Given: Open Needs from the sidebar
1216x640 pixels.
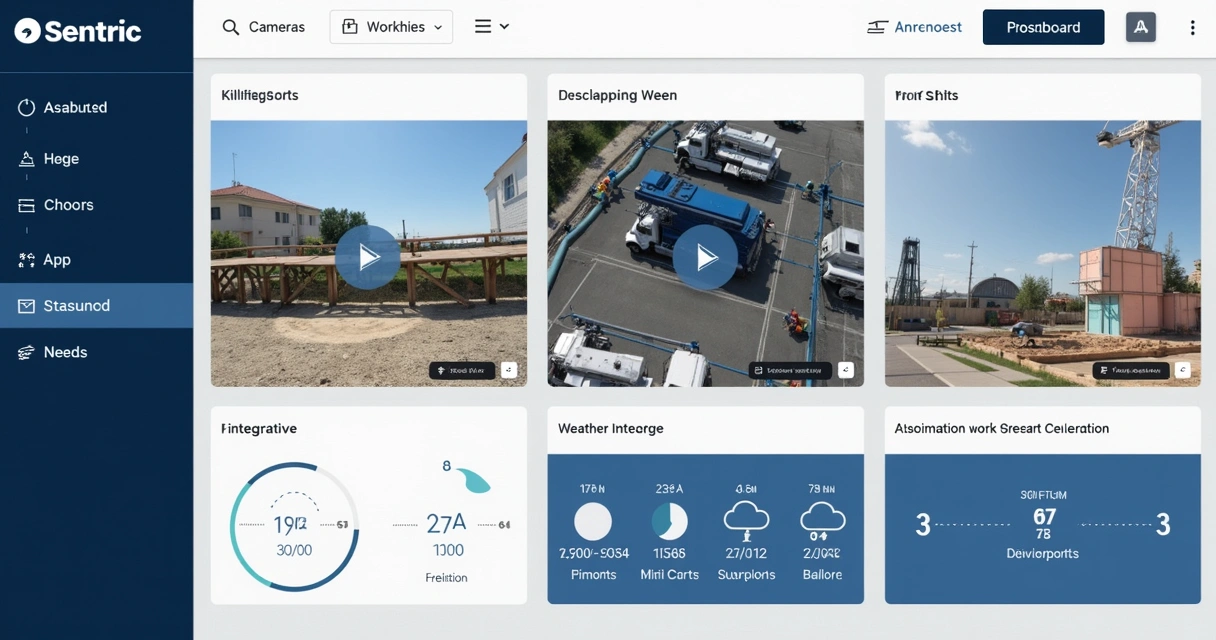Looking at the screenshot, I should [64, 352].
